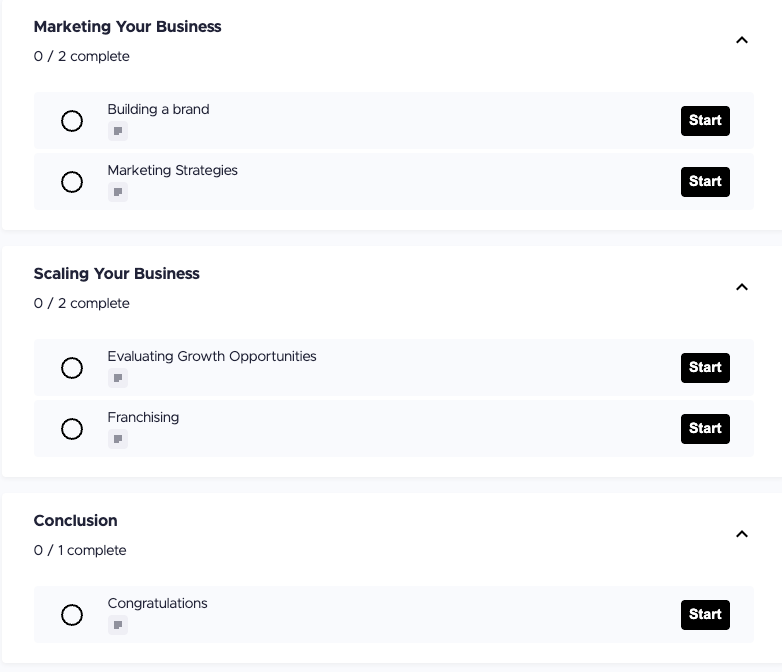Start the Building a brand lesson

(705, 121)
